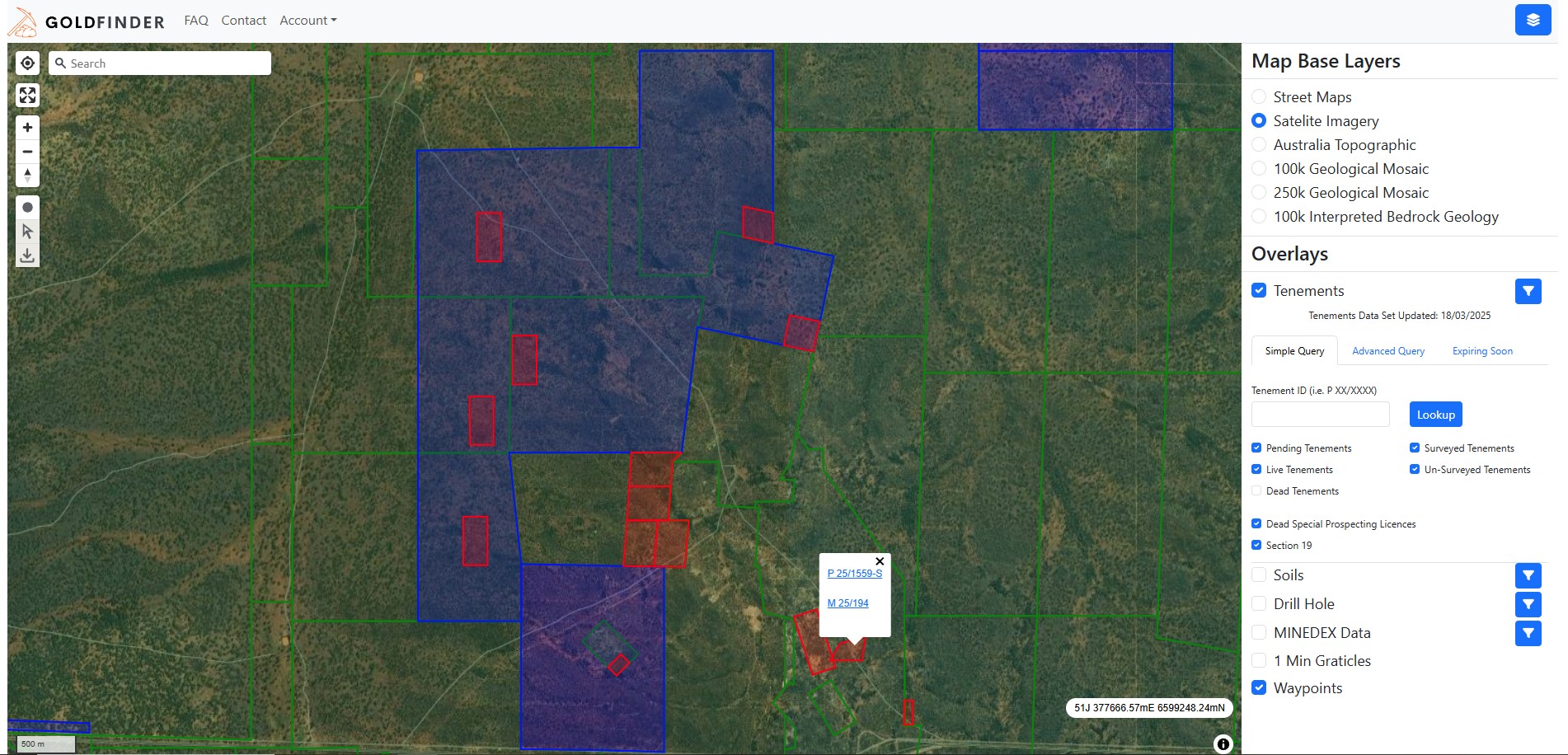1568x755 pixels.
Task: Click the Goldfinder logo
Action: (x=86, y=21)
